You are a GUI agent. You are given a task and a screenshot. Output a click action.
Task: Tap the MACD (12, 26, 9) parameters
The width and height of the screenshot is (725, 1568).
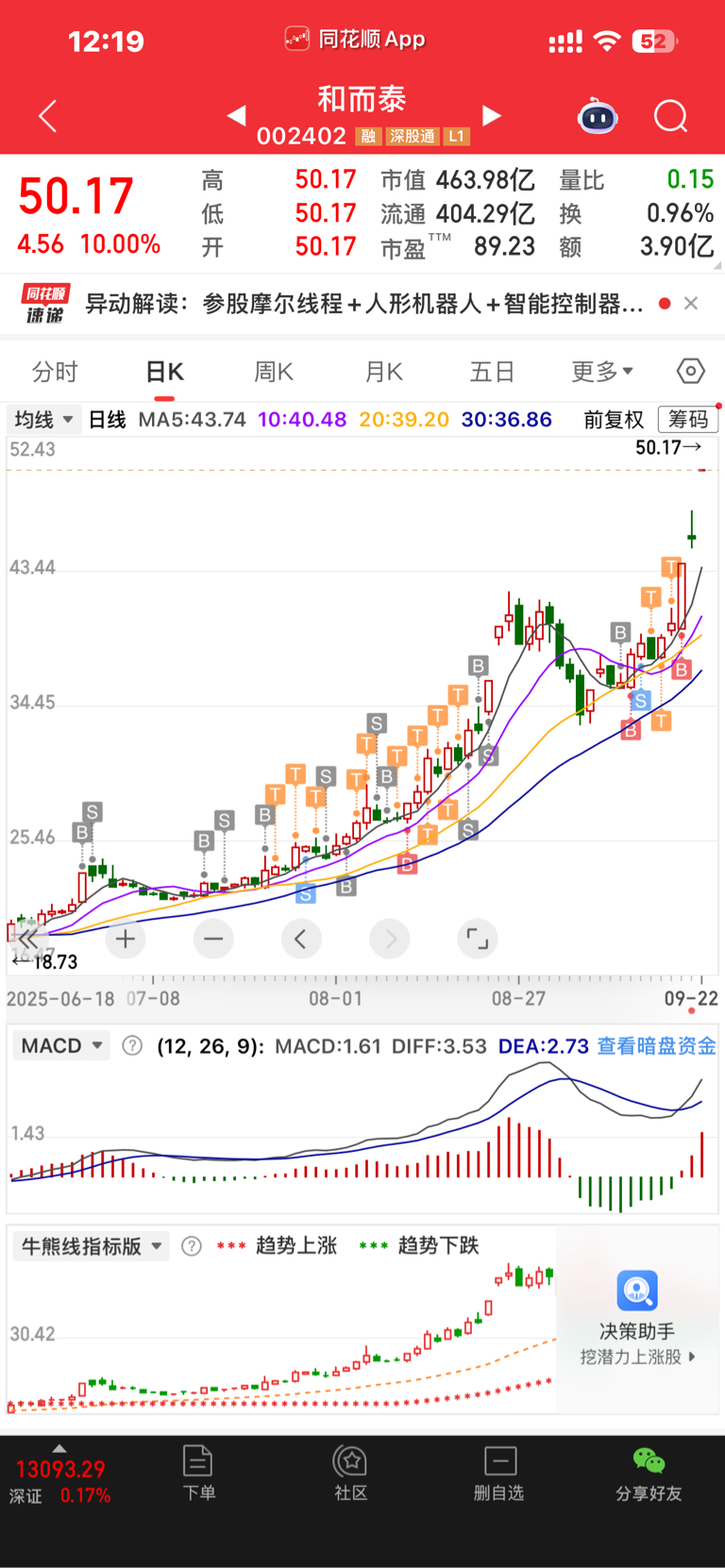click(211, 1045)
